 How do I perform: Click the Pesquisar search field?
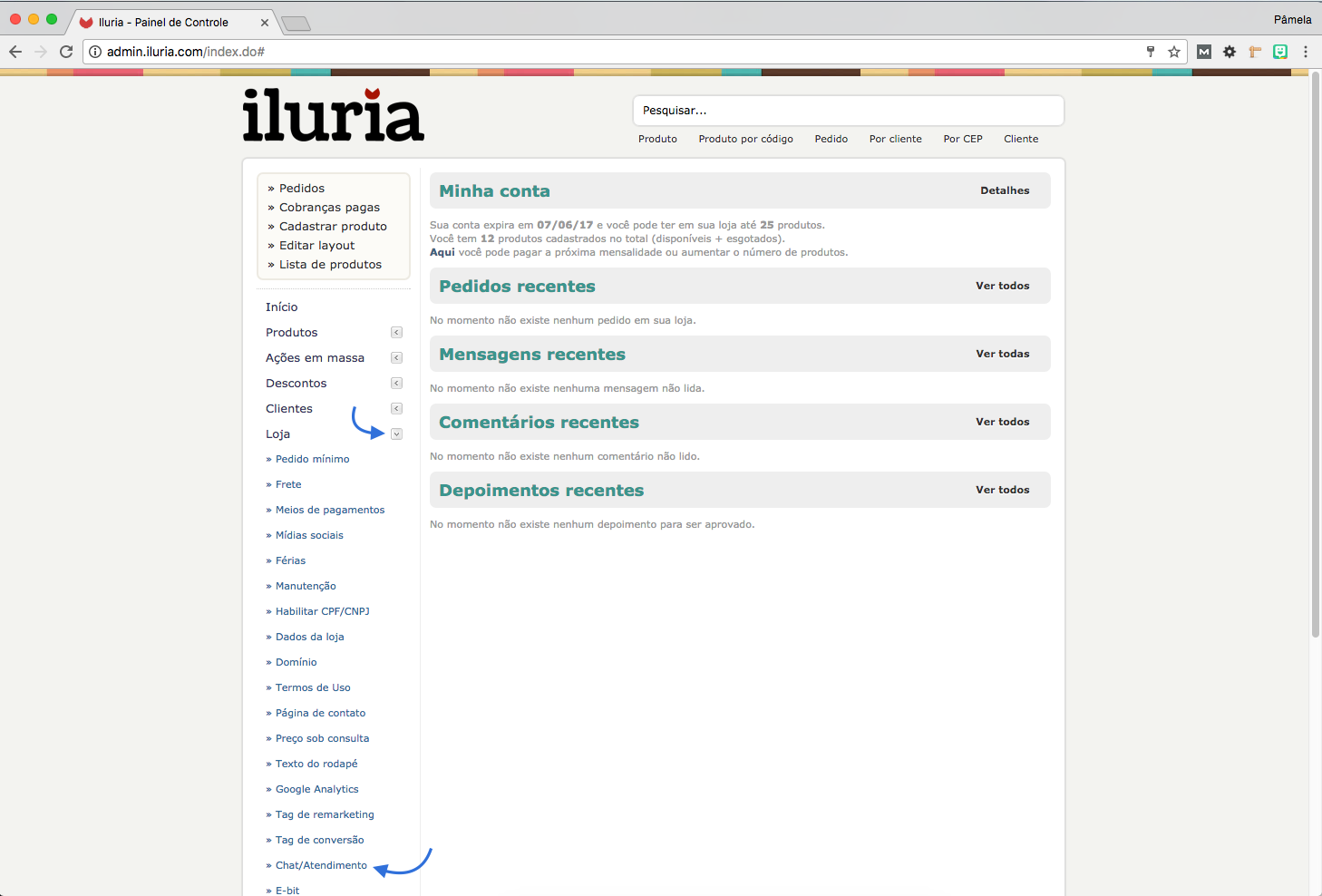tap(848, 111)
